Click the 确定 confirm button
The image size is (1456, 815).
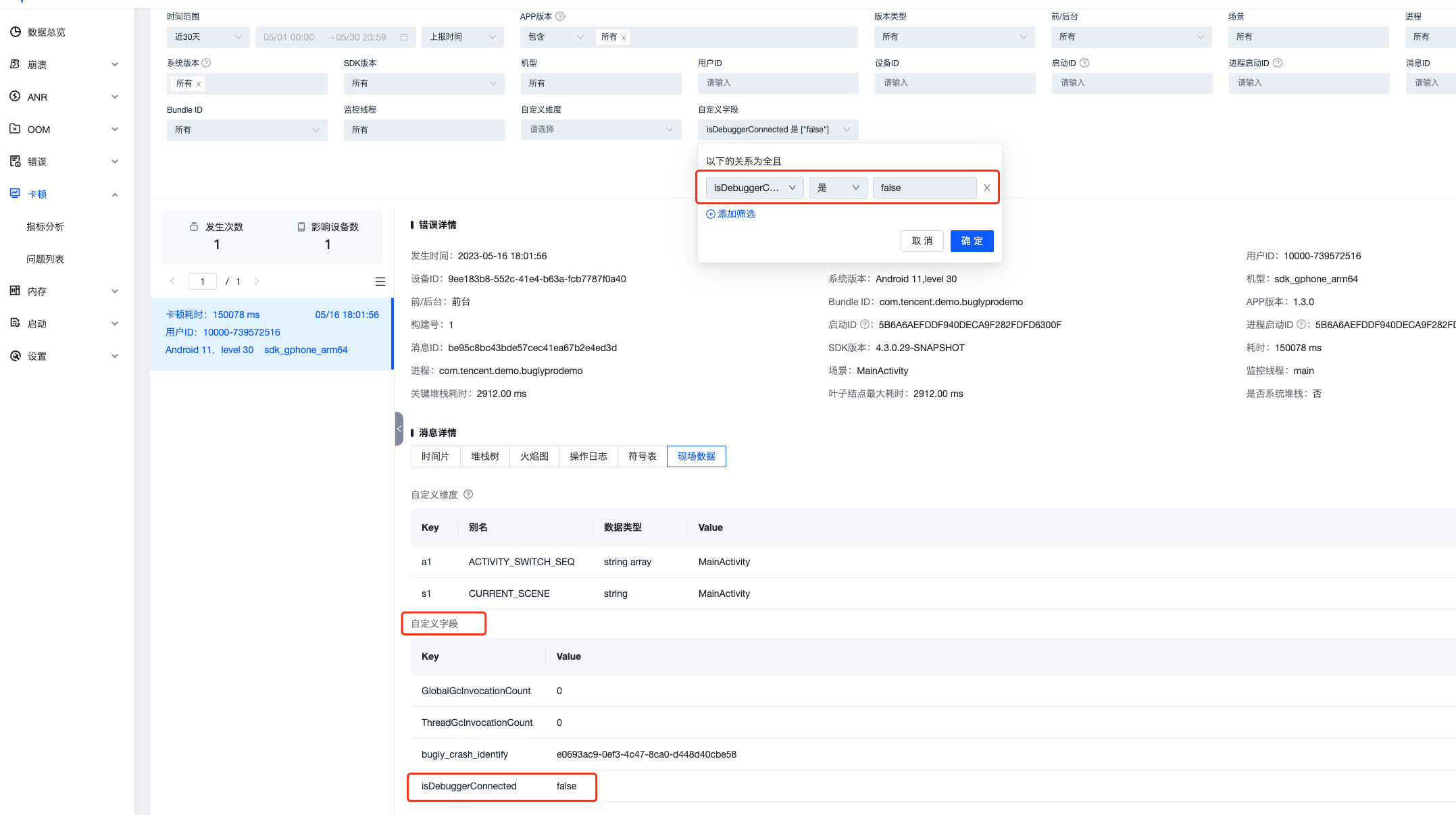(972, 241)
